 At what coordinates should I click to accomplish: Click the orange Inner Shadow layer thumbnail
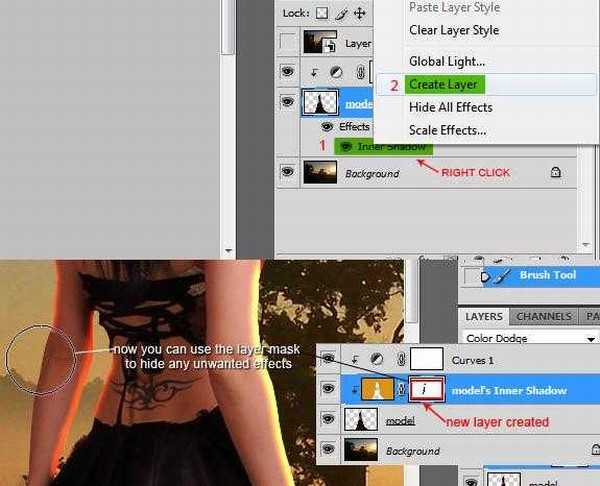pyautogui.click(x=376, y=391)
